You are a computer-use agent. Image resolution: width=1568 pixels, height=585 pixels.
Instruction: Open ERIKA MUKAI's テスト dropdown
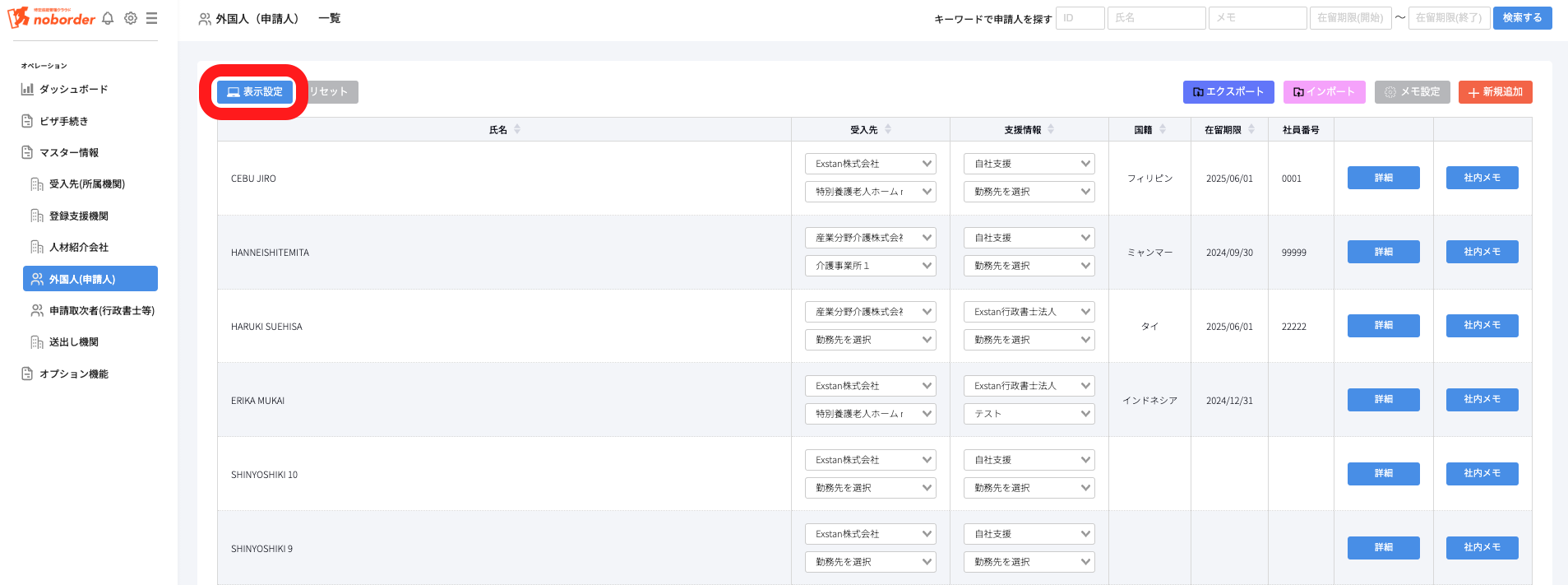click(1029, 414)
